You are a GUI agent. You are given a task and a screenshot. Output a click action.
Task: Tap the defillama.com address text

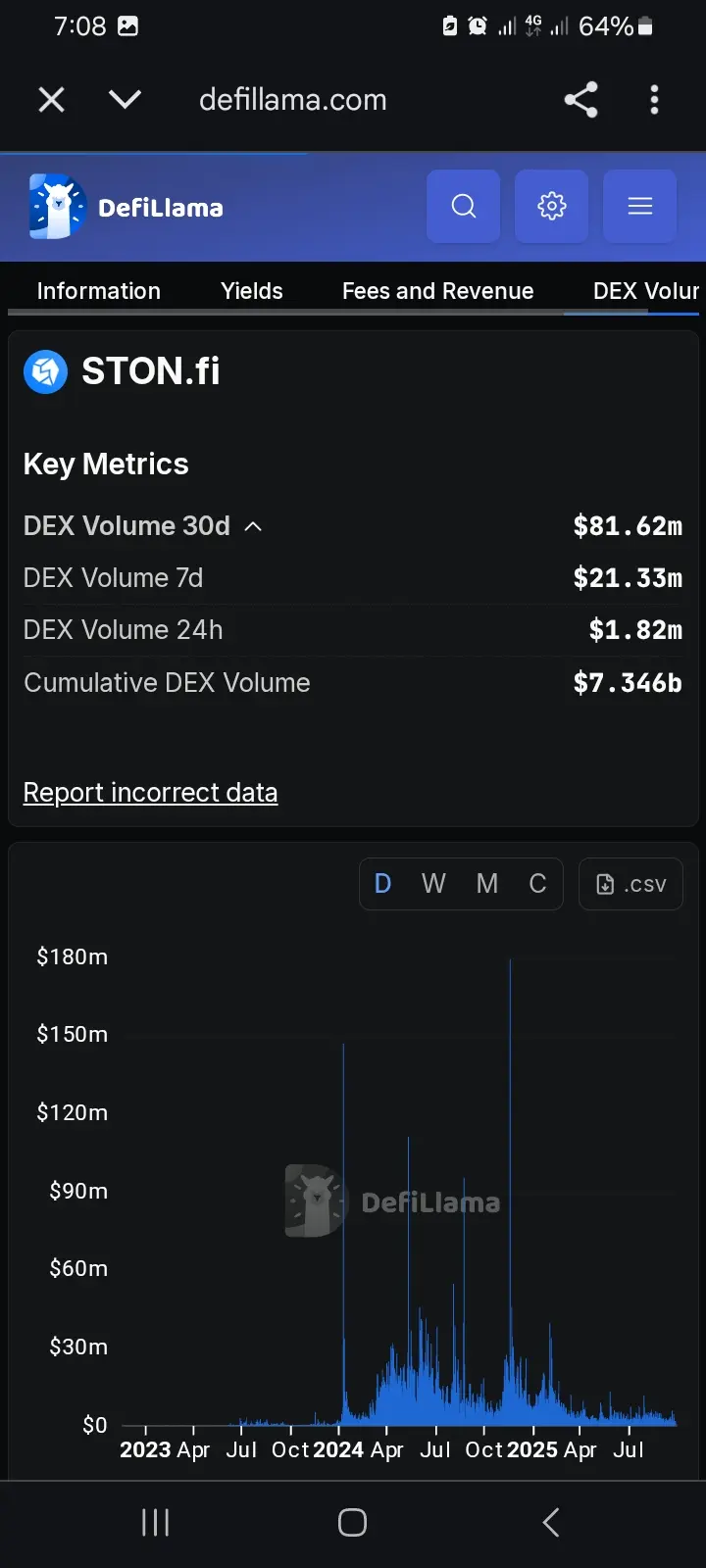(292, 99)
